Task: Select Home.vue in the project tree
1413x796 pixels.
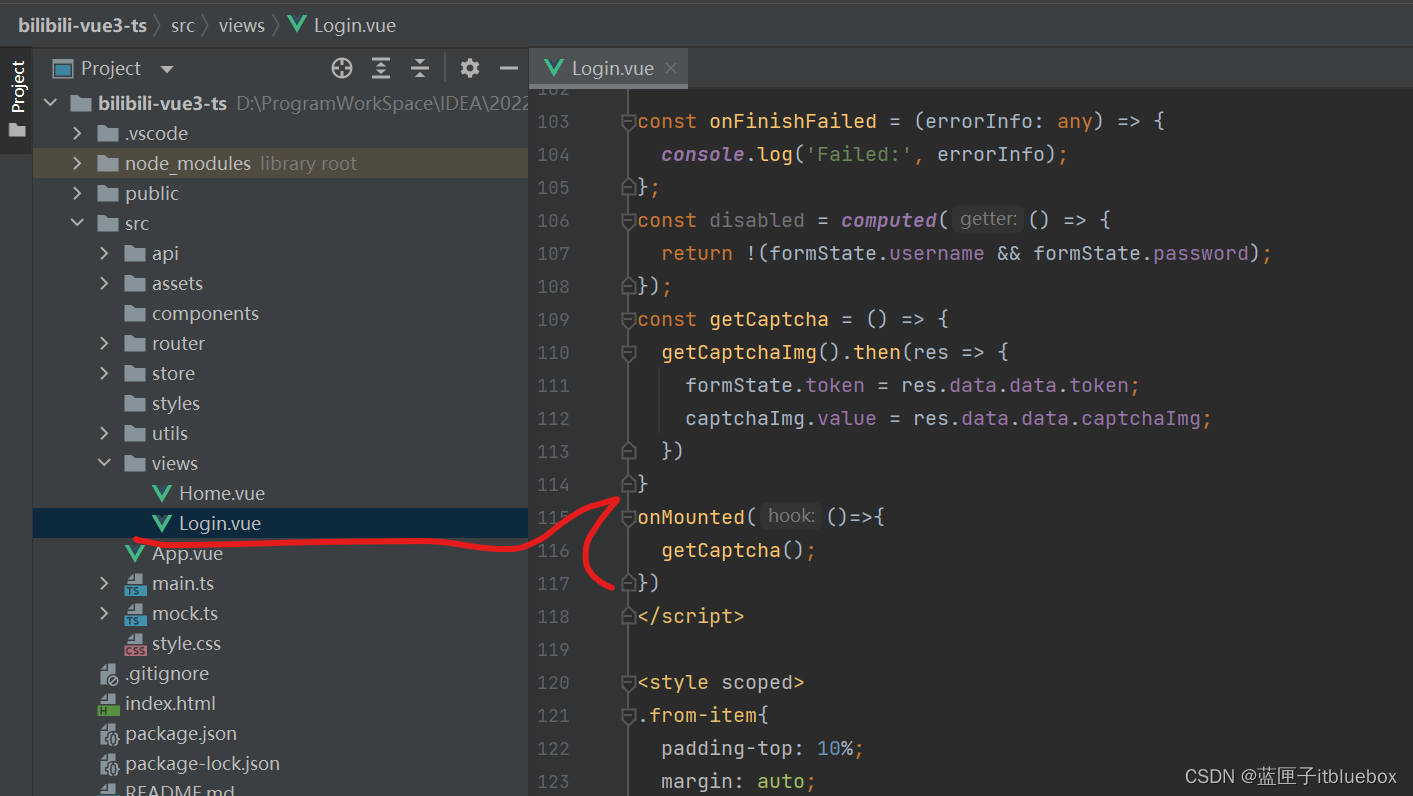Action: [x=221, y=493]
